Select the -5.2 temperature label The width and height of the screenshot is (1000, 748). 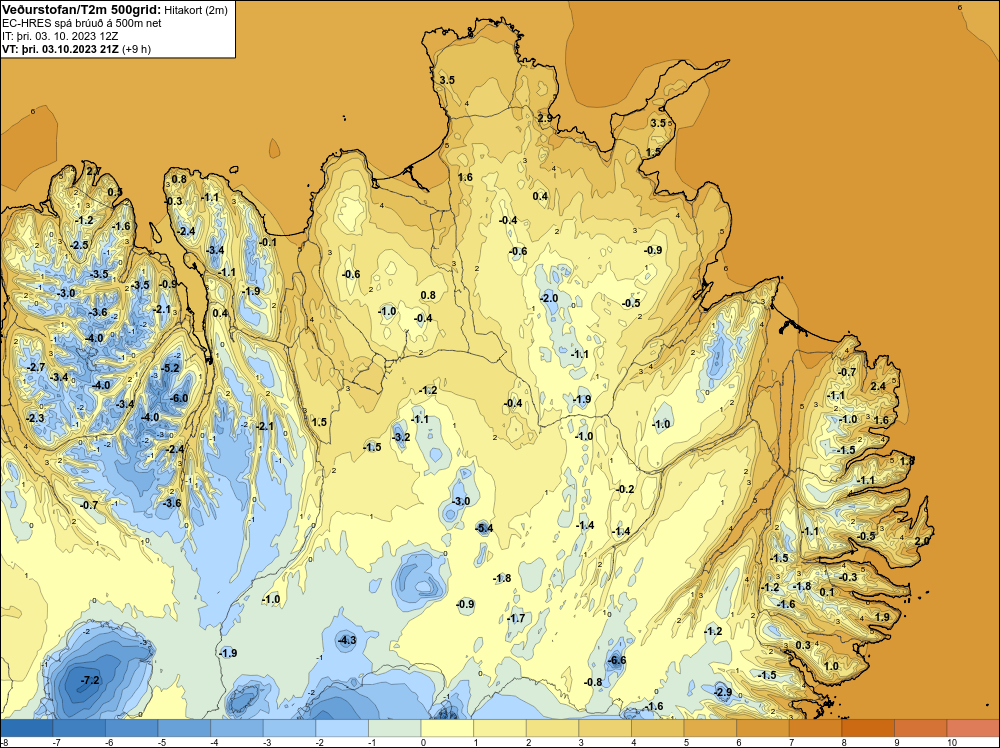click(170, 368)
